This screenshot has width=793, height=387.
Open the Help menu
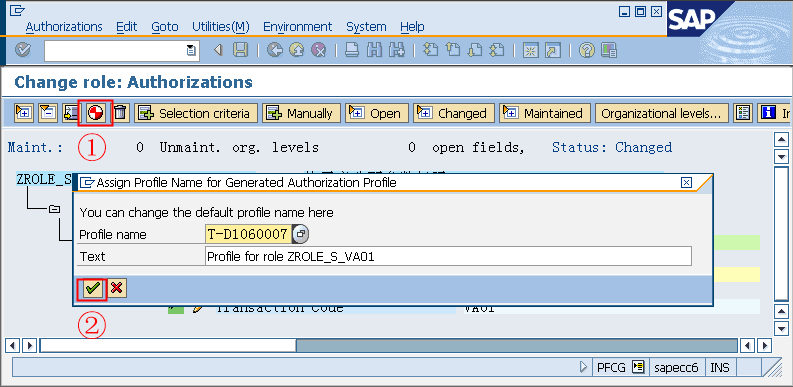point(412,27)
